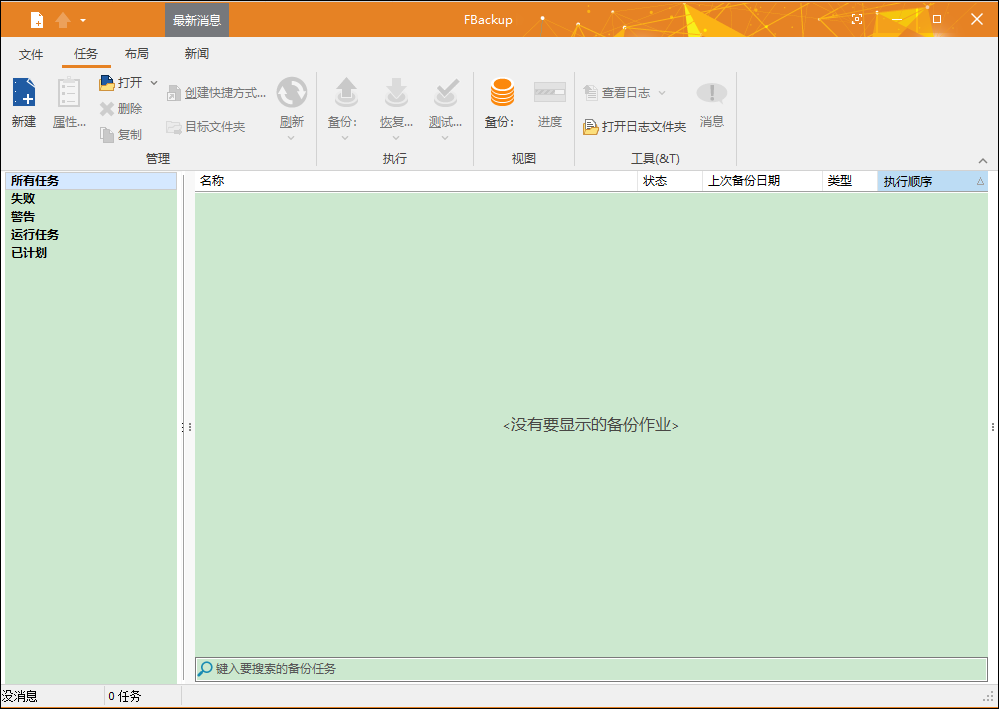Click the new job icon in title bar

point(37,20)
